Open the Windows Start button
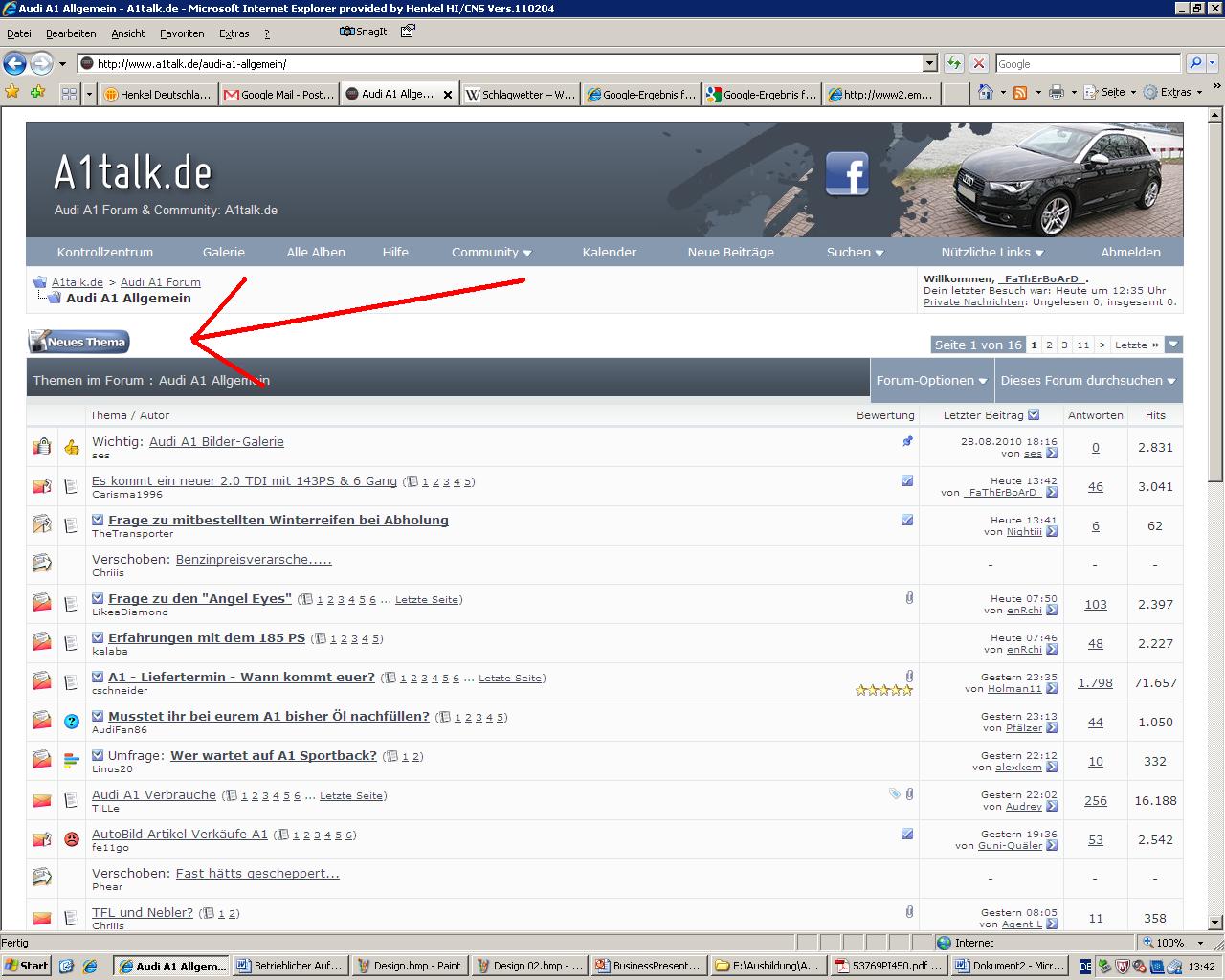Screen dimensions: 1225x980 click(x=27, y=966)
